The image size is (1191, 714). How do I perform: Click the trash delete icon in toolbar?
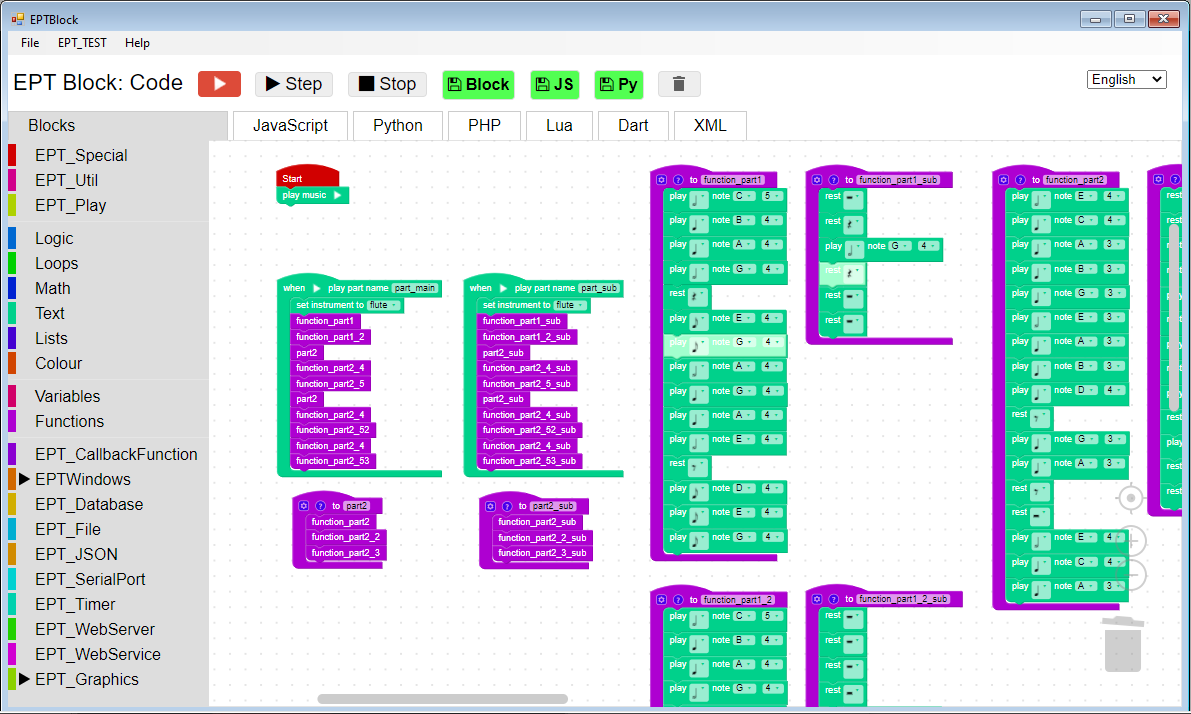point(679,84)
